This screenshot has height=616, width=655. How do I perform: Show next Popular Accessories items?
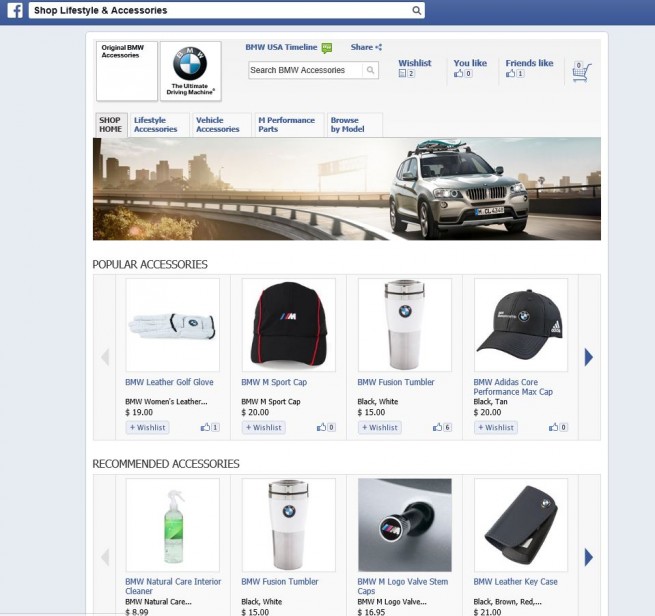click(x=589, y=357)
